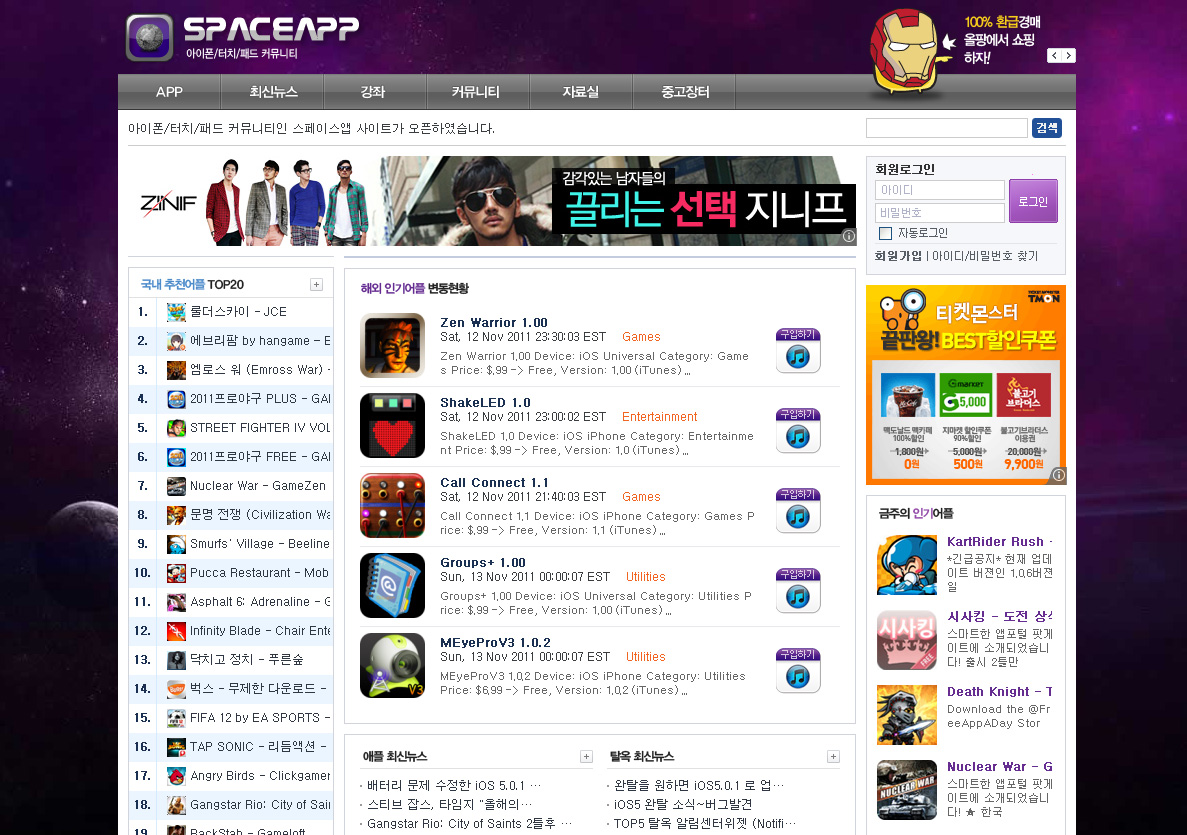Click iTunes buy button for MEyeProV3
The height and width of the screenshot is (835, 1187).
pos(798,671)
